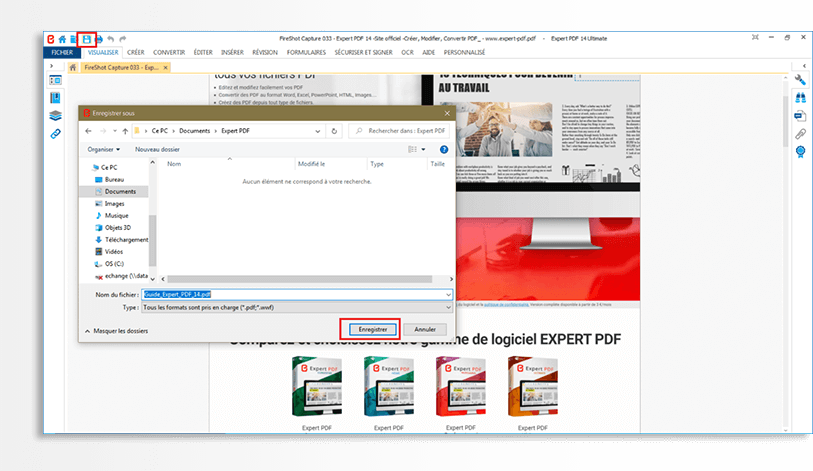
Task: Open the layers panel icon in left sidebar
Action: point(55,116)
